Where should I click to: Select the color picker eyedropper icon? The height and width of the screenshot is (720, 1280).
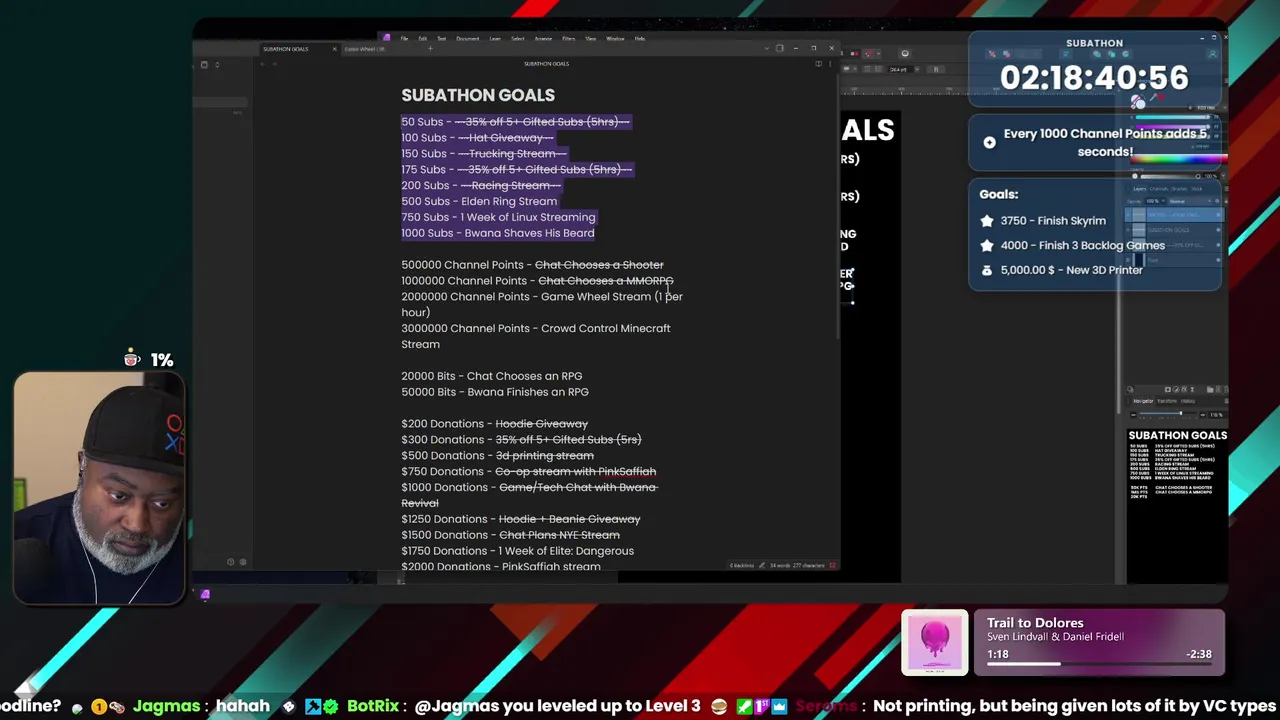(1153, 96)
